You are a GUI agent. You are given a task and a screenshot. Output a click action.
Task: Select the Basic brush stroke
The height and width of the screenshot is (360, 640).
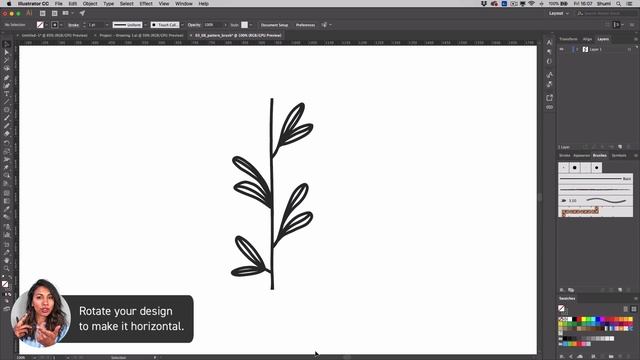[x=596, y=179]
